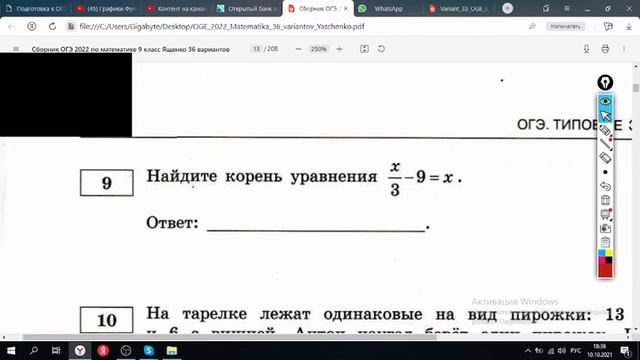Pick the eraser tool in annotation toolbar
The height and width of the screenshot is (360, 640).
(x=605, y=158)
